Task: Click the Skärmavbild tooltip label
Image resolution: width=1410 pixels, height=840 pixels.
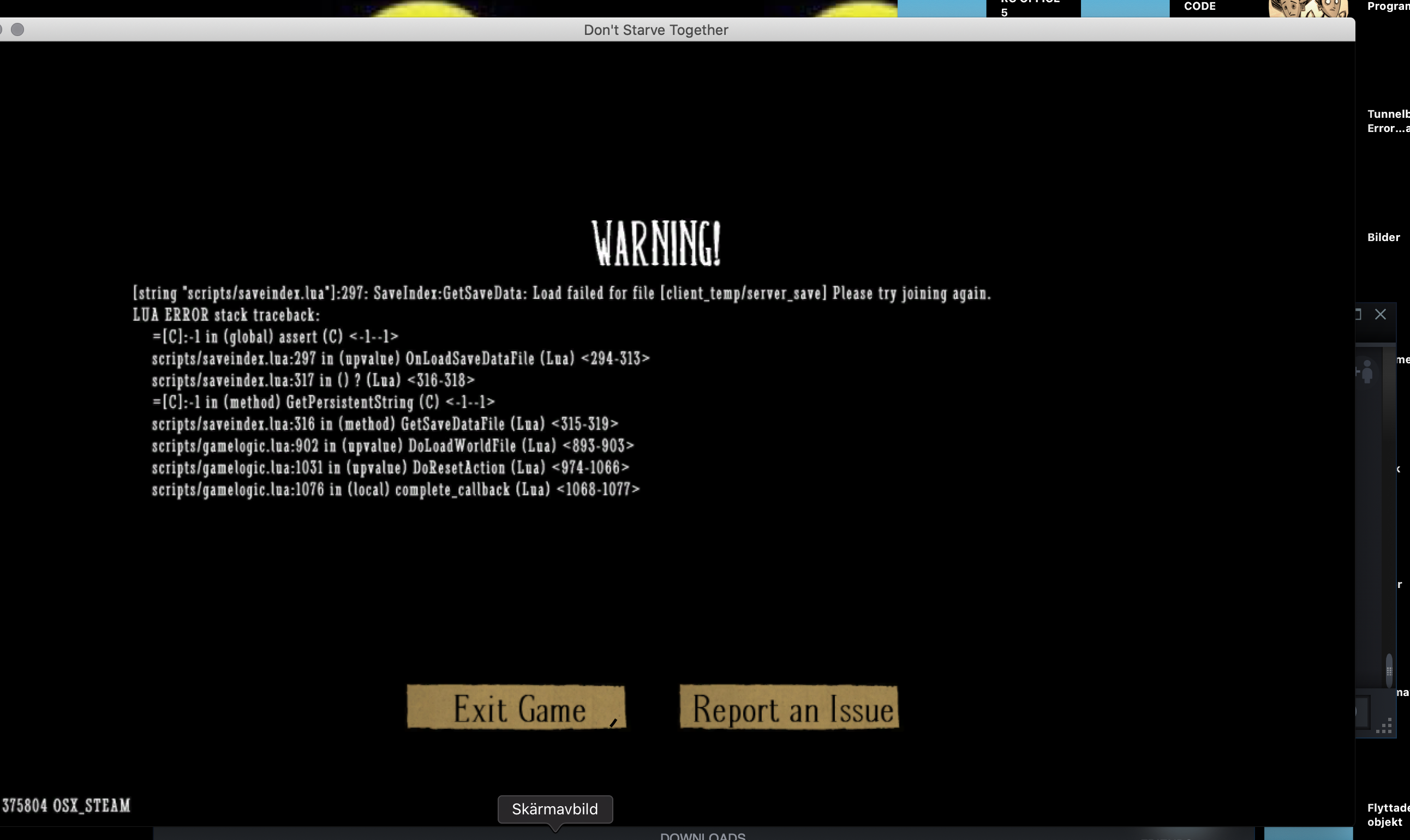Action: pyautogui.click(x=554, y=809)
